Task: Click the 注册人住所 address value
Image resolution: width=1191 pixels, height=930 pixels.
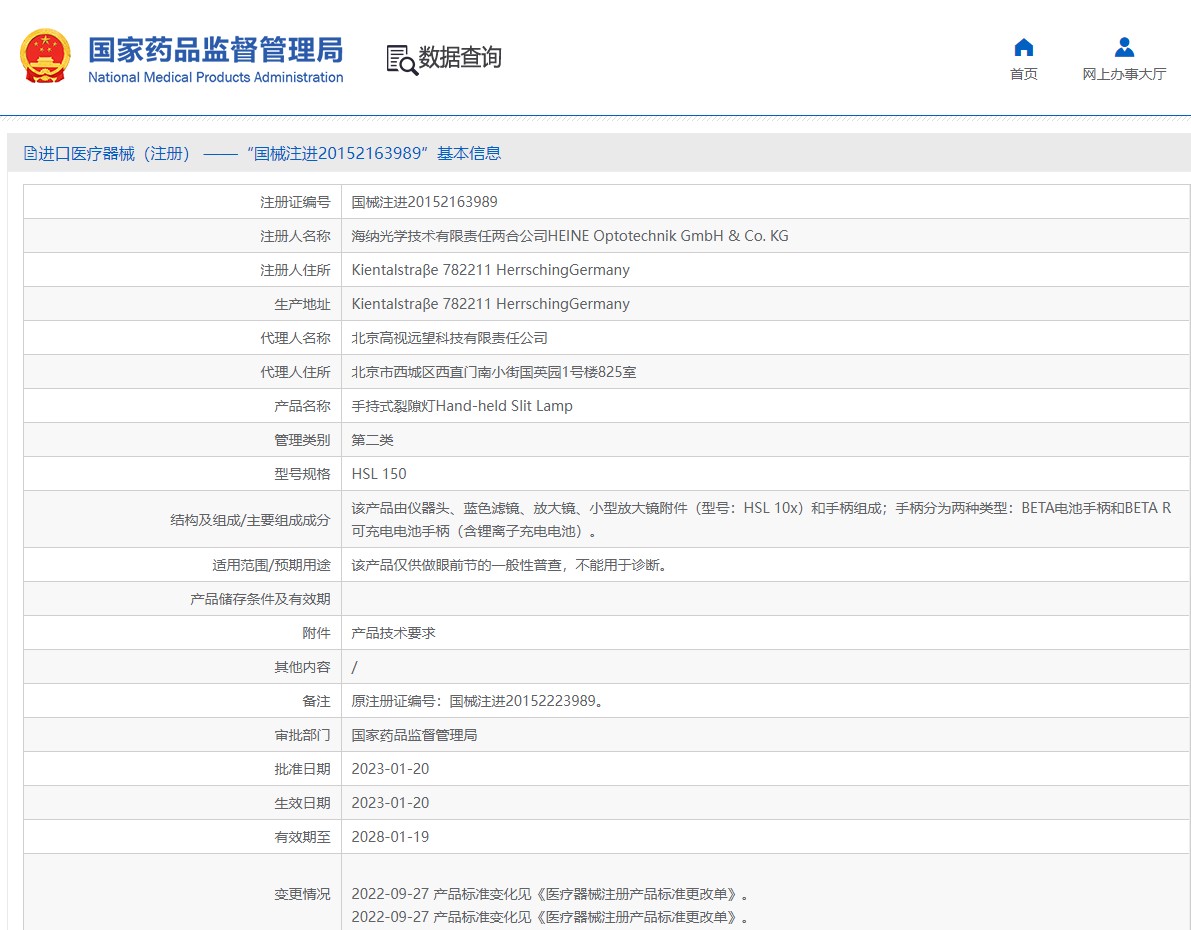Action: click(491, 270)
